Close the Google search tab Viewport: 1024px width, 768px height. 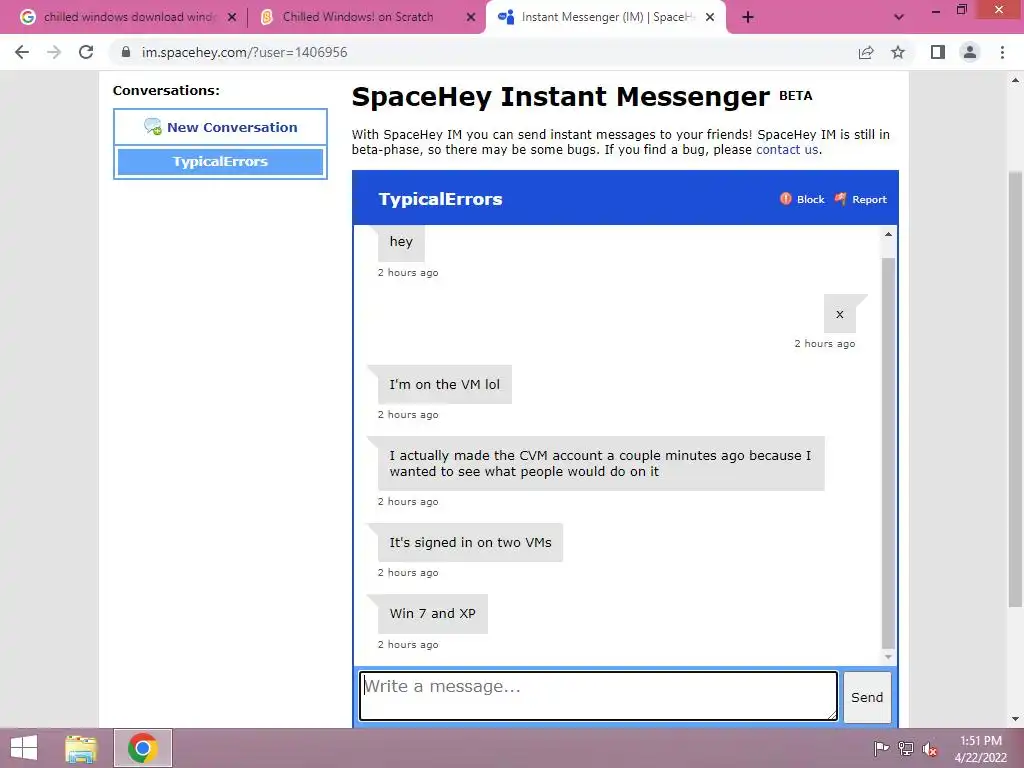point(232,17)
